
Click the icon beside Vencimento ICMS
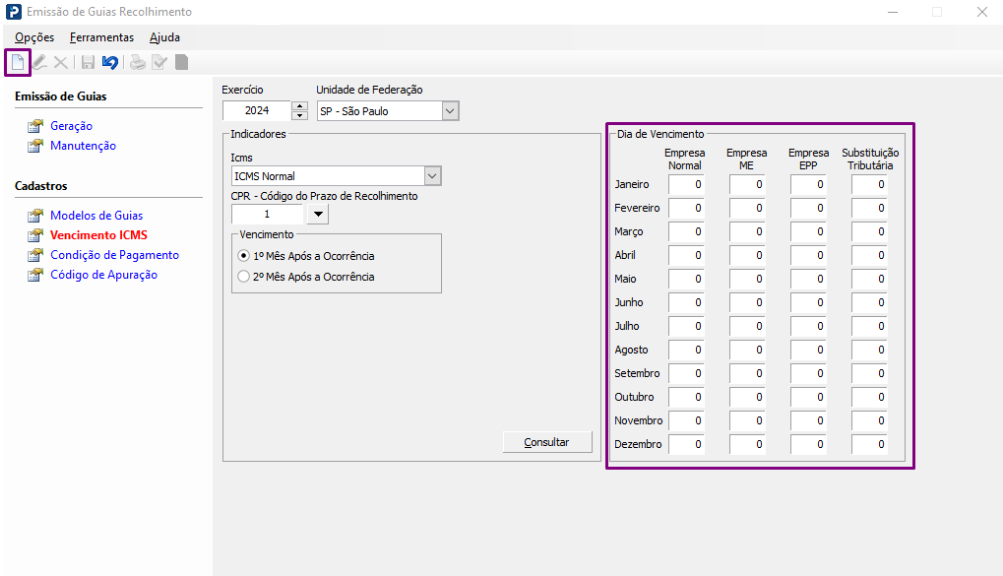(x=35, y=236)
